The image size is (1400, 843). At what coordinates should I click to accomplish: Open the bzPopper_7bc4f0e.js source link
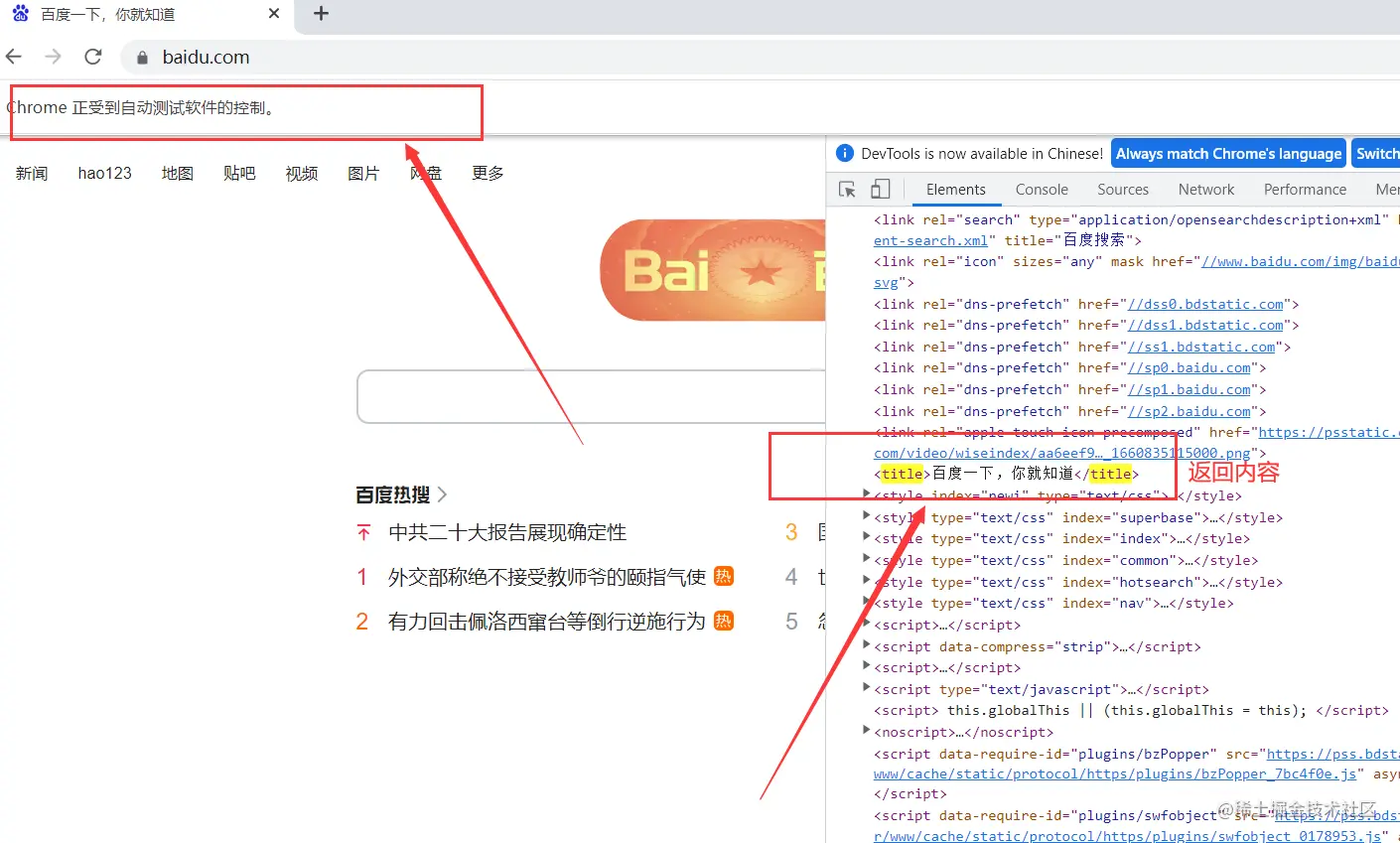point(1115,773)
